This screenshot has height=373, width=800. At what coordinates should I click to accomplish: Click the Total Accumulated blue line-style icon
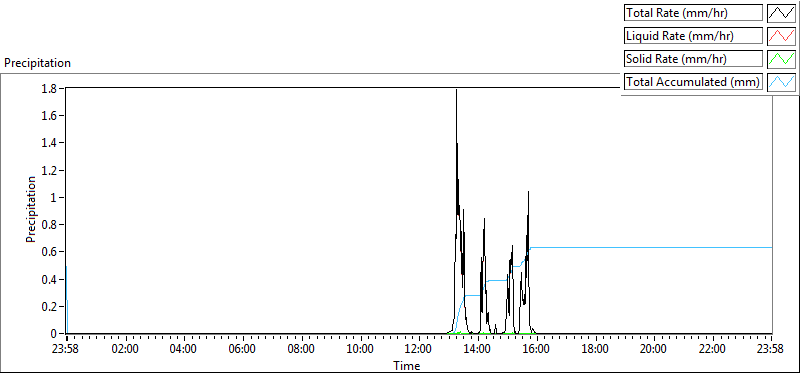click(782, 82)
